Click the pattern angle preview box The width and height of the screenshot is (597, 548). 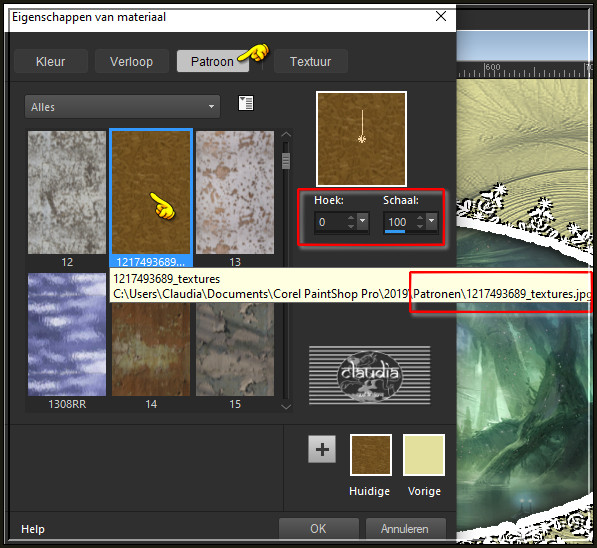pyautogui.click(x=361, y=139)
